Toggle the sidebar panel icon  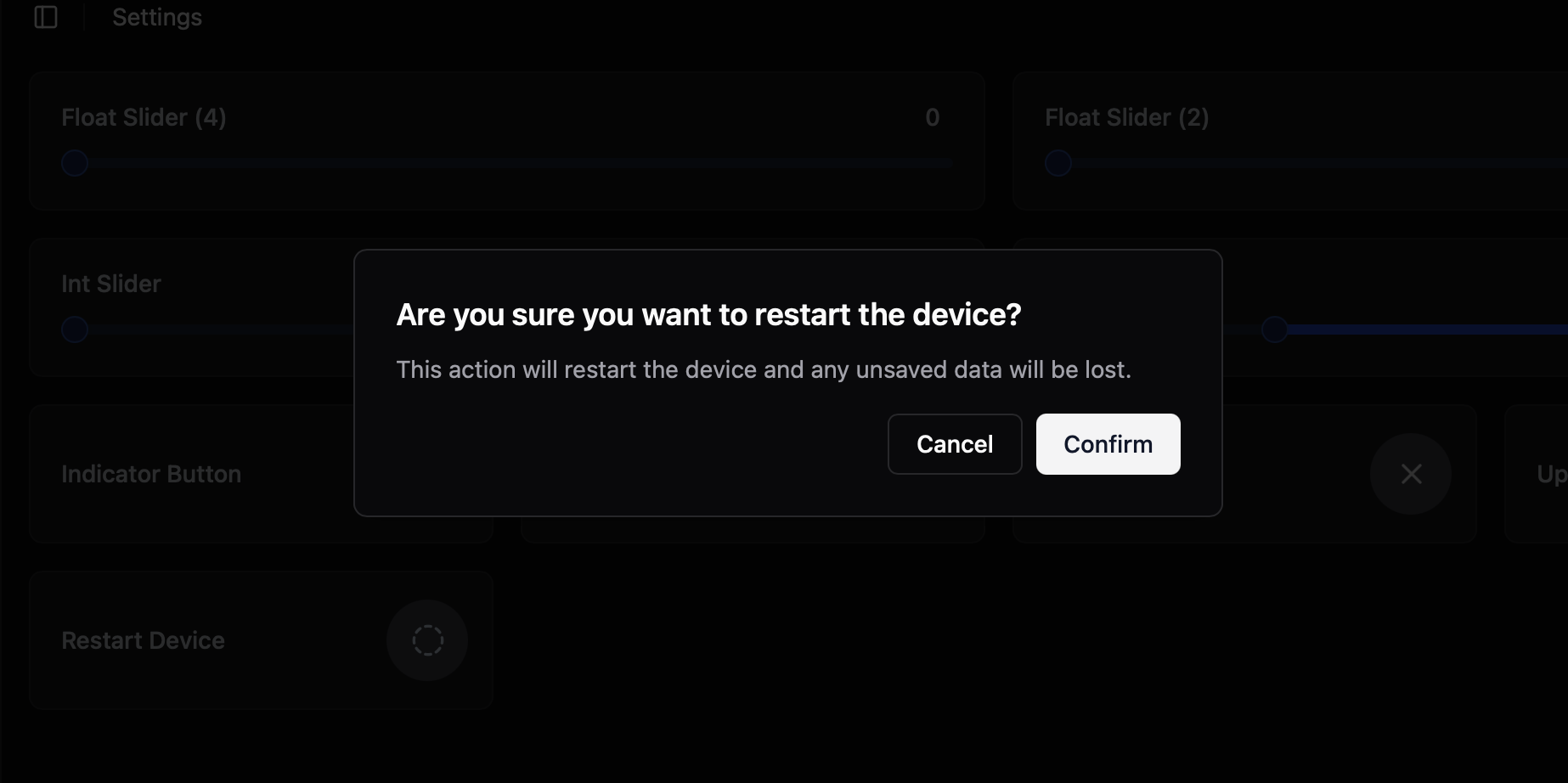point(46,17)
